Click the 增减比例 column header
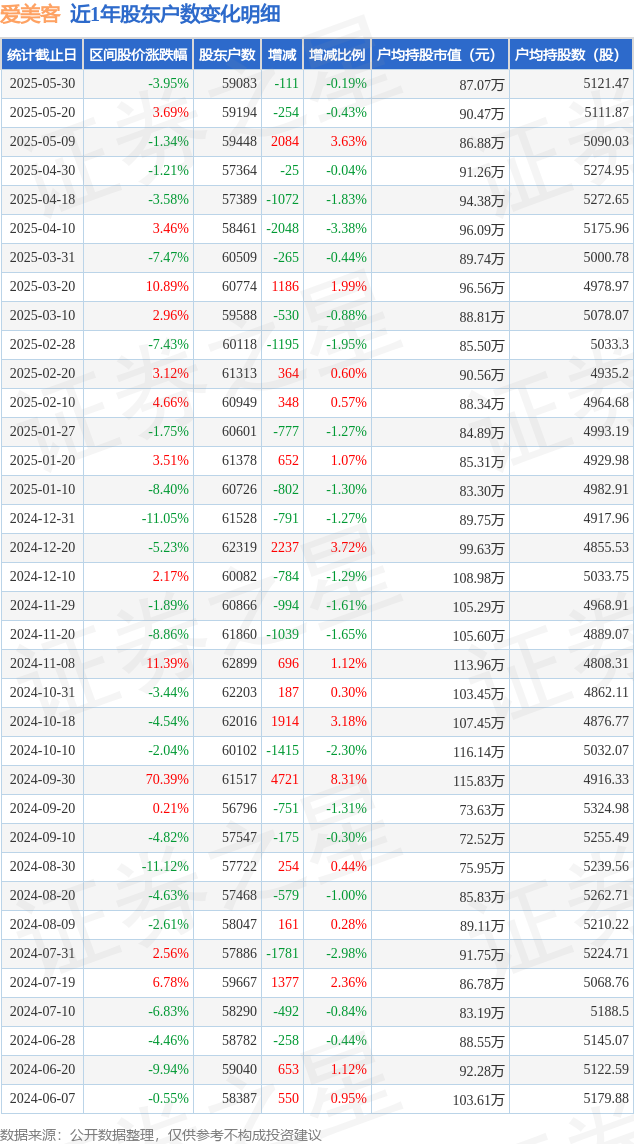 pos(336,55)
